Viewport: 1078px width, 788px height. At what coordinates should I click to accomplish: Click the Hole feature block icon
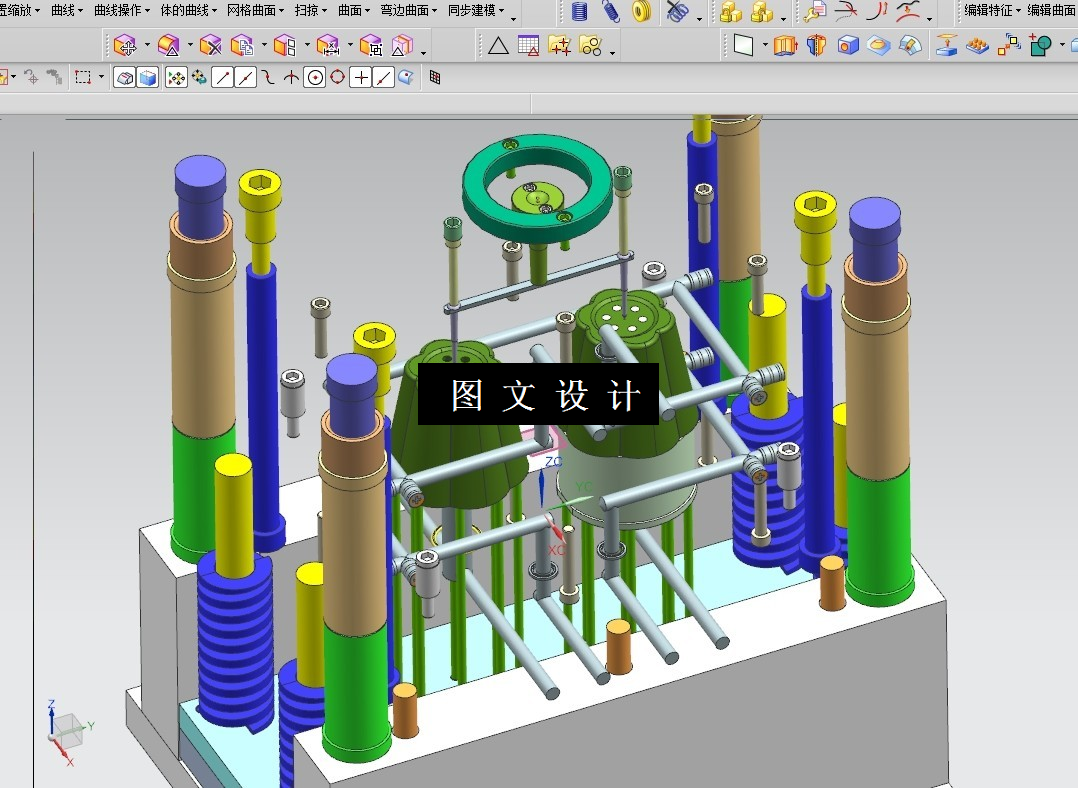tap(848, 46)
